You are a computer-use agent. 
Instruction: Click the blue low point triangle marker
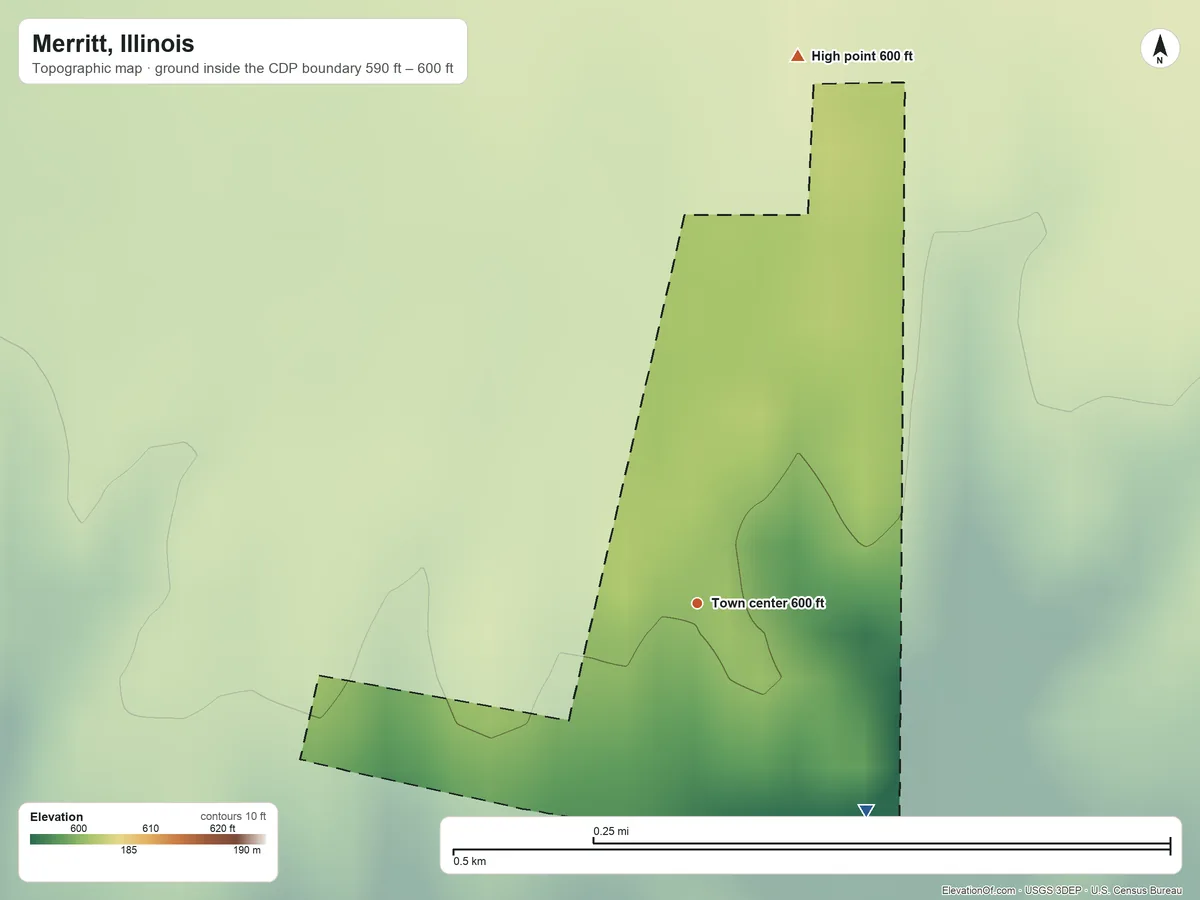pyautogui.click(x=866, y=810)
